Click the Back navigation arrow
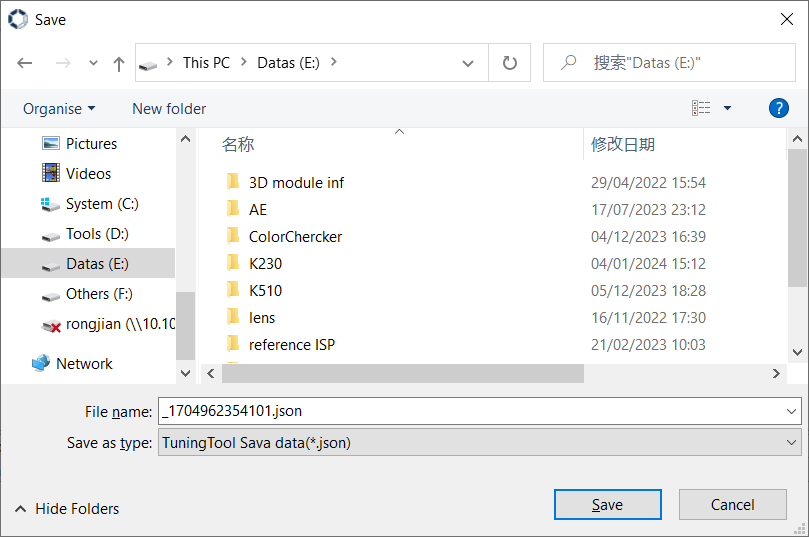809x537 pixels. (25, 63)
